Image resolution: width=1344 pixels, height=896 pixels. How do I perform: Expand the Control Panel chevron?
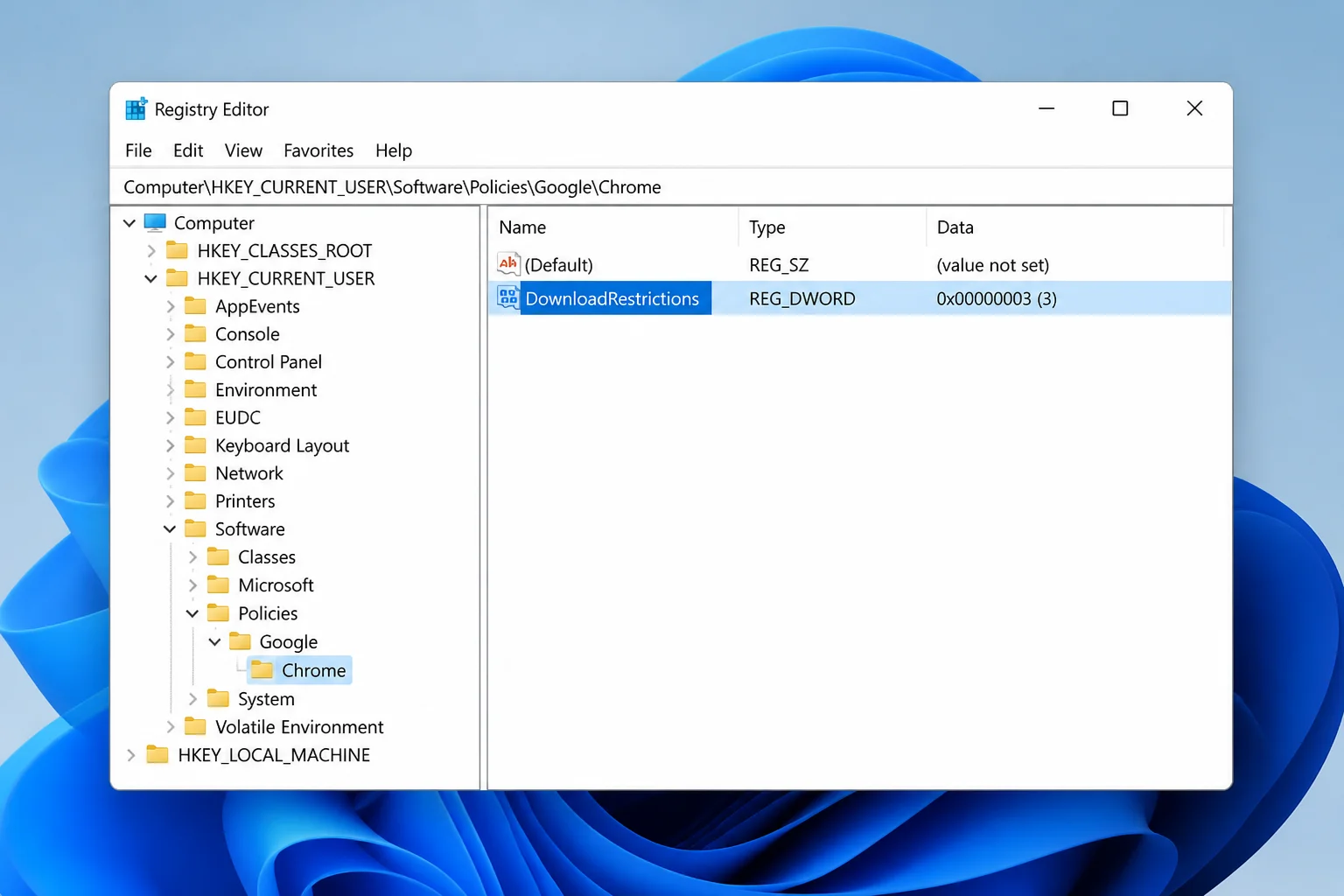170,361
